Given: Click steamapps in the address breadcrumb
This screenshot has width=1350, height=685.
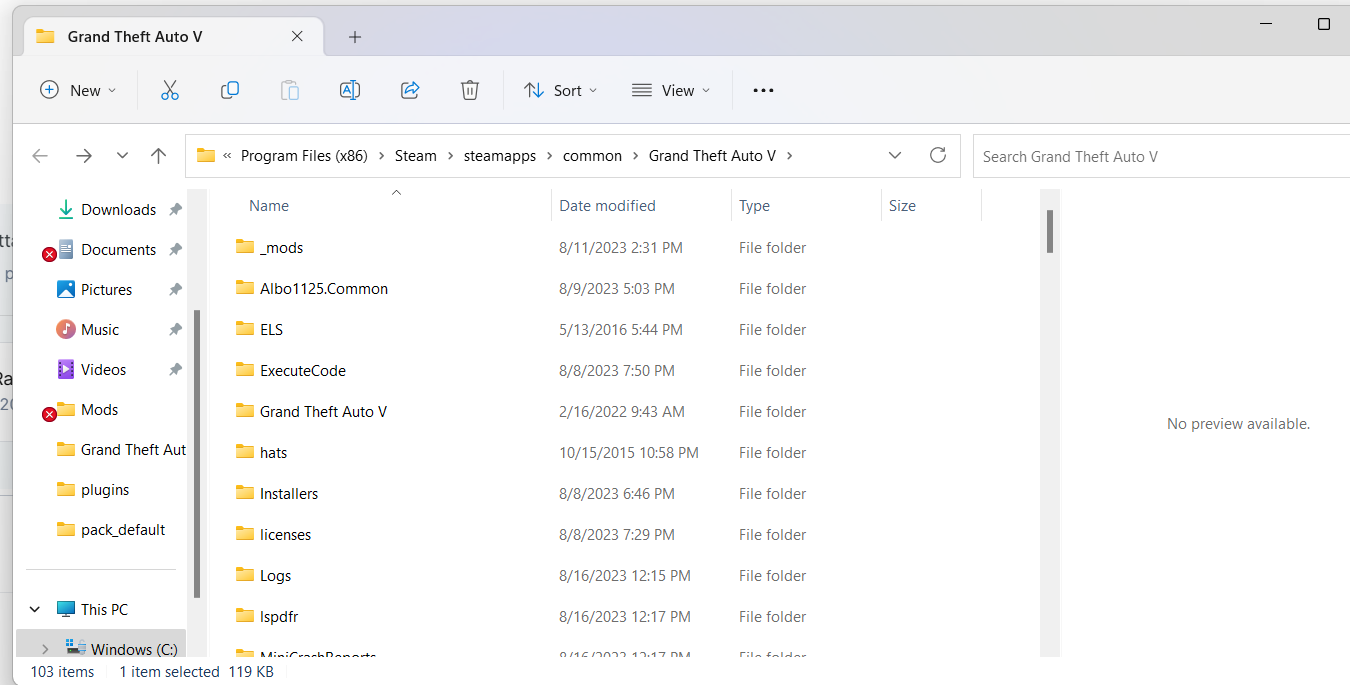Looking at the screenshot, I should pos(500,156).
